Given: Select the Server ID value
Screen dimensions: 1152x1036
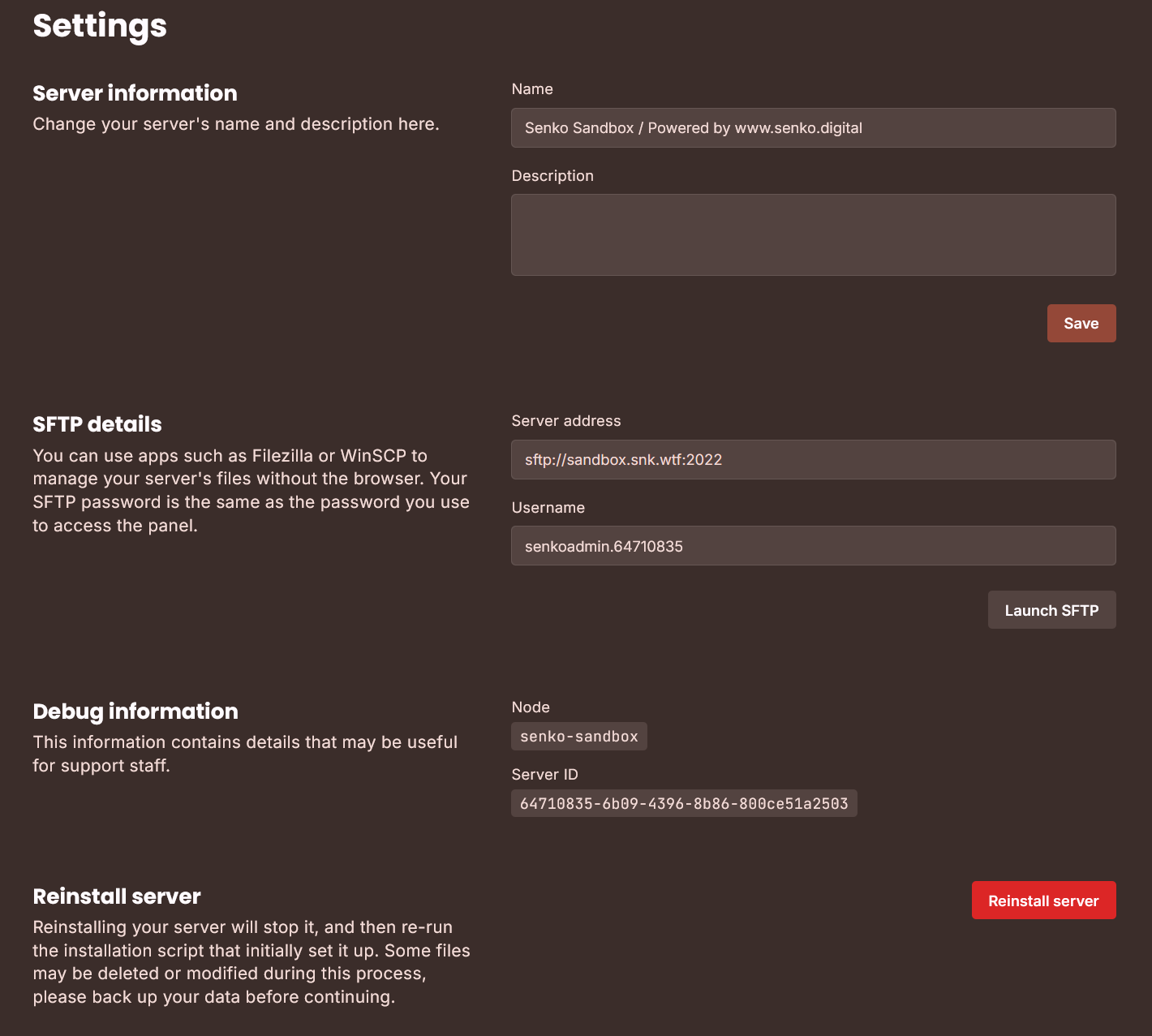Looking at the screenshot, I should (684, 803).
